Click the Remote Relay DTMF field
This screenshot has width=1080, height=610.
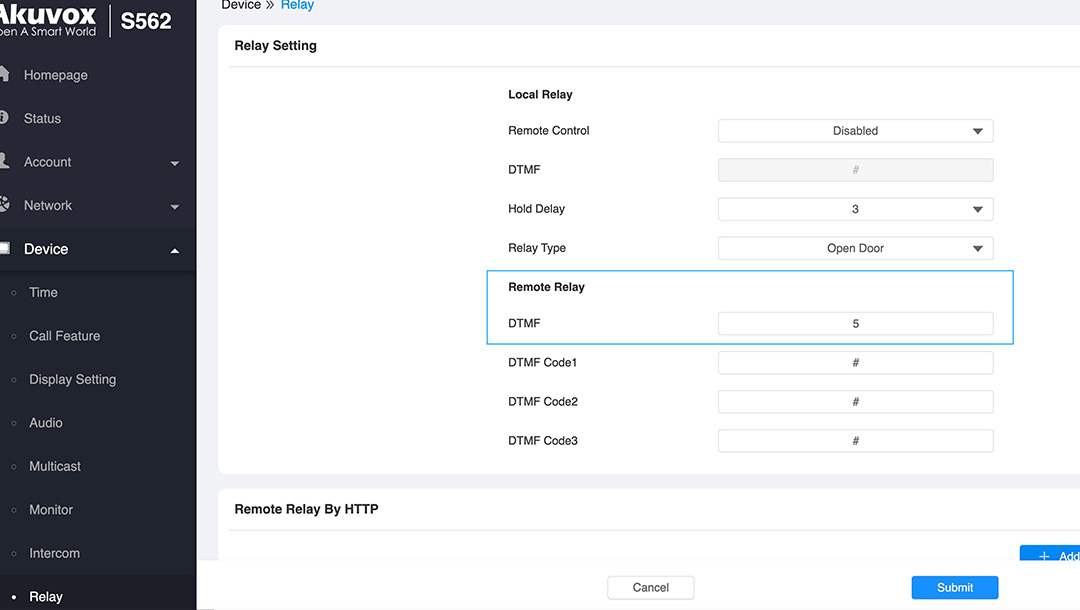855,323
